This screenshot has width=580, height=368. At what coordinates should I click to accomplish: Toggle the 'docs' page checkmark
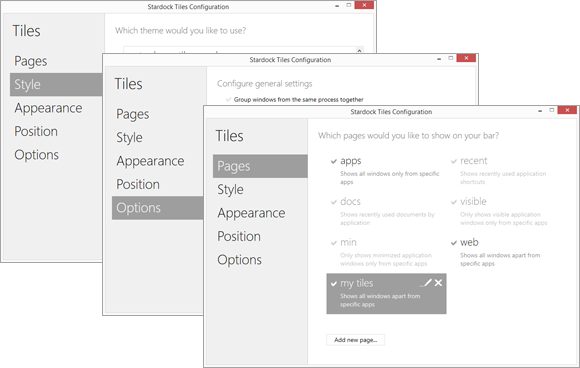[x=334, y=202]
